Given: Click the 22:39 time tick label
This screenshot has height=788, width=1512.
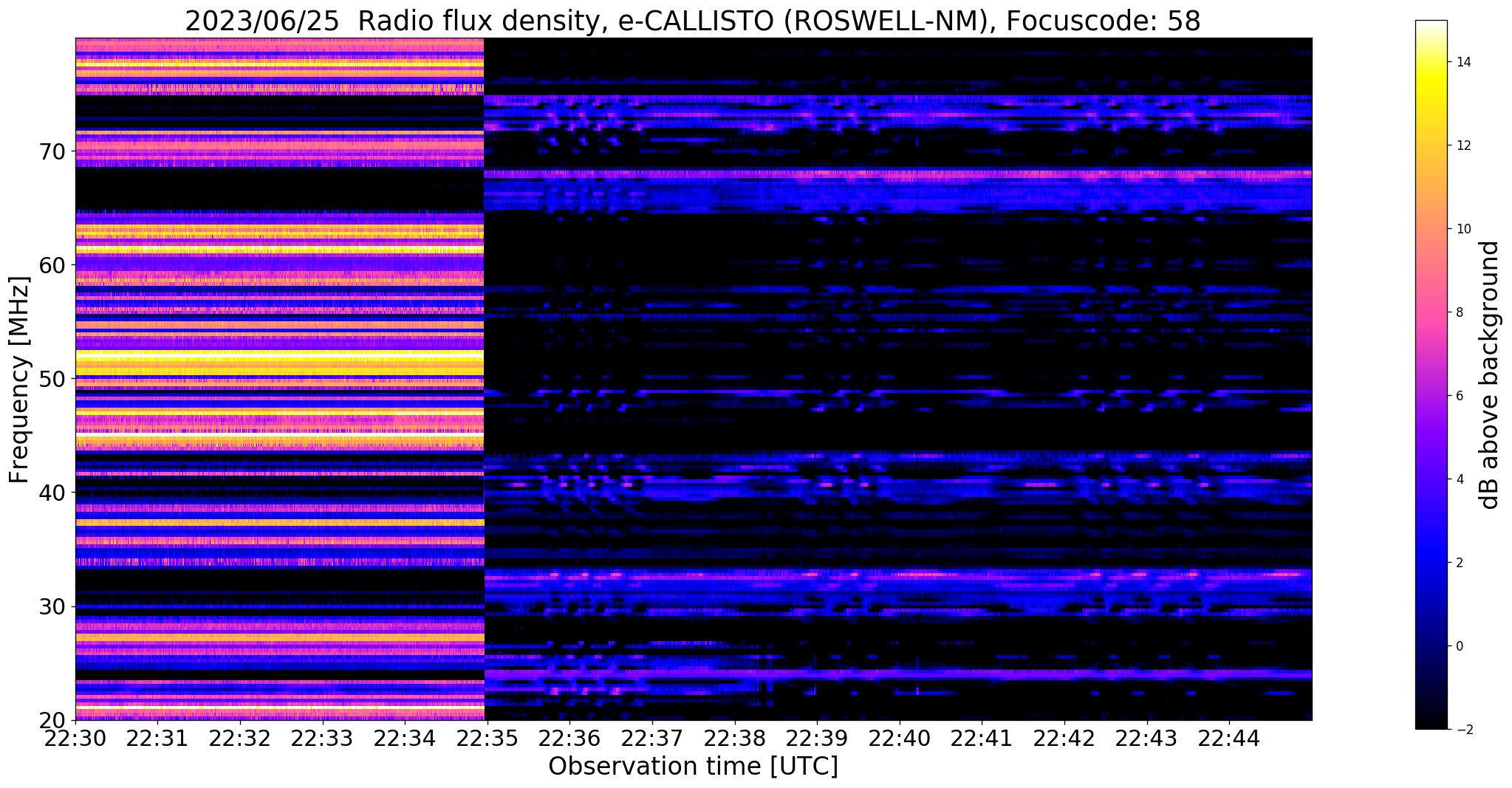Looking at the screenshot, I should (x=817, y=738).
